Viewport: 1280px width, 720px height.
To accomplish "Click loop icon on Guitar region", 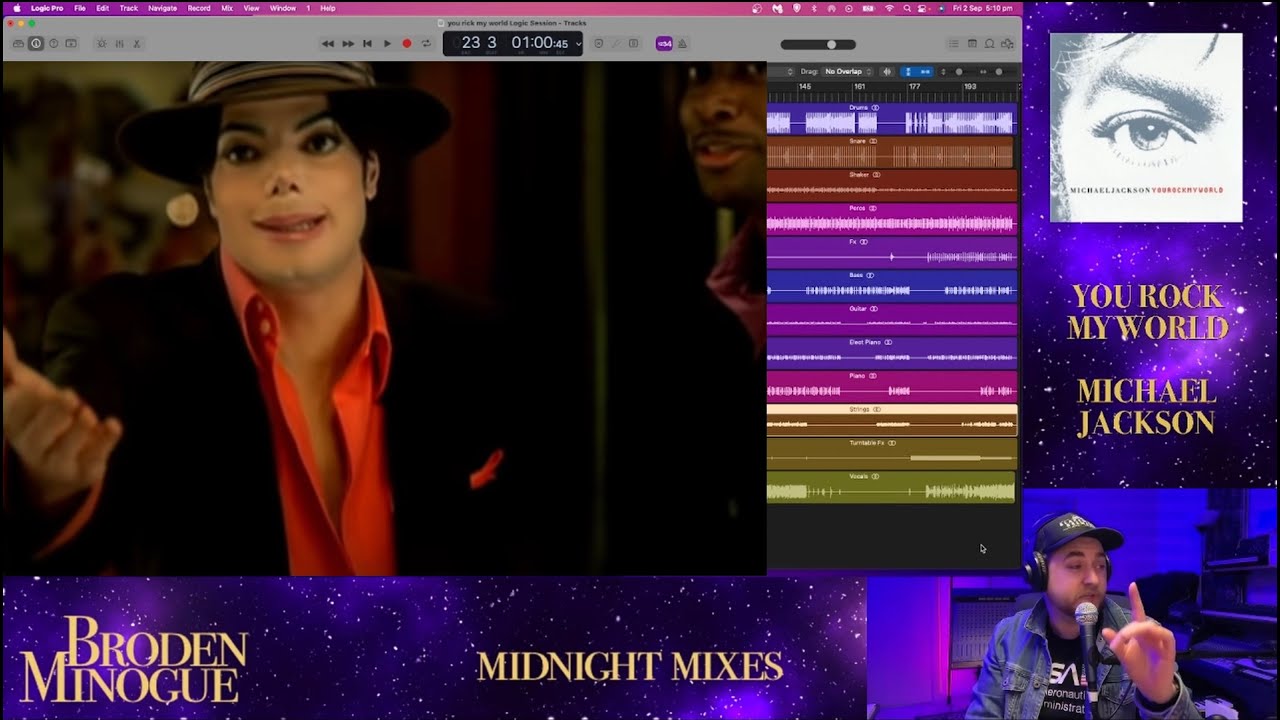I will pyautogui.click(x=874, y=309).
